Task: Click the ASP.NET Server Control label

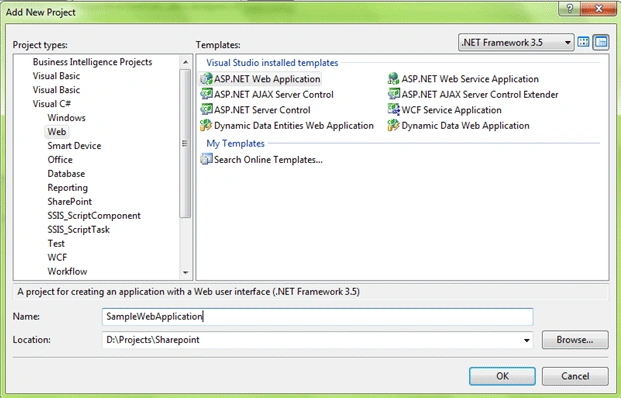Action: (x=262, y=110)
